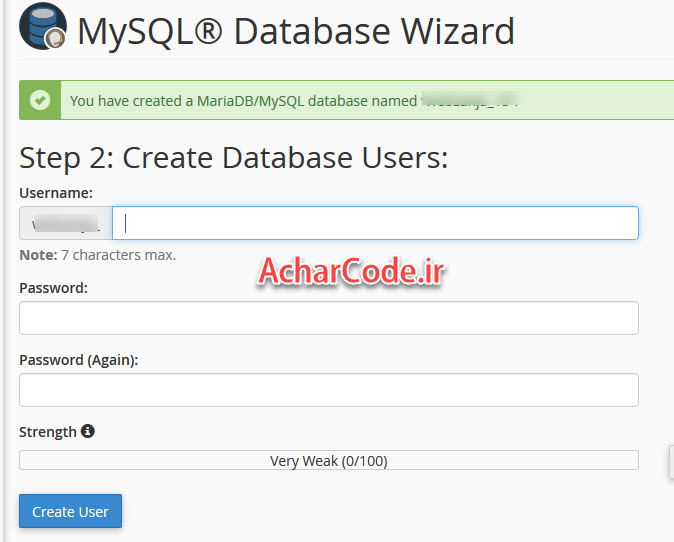Click the MySQL Database Wizard icon
The width and height of the screenshot is (674, 542).
[x=43, y=26]
